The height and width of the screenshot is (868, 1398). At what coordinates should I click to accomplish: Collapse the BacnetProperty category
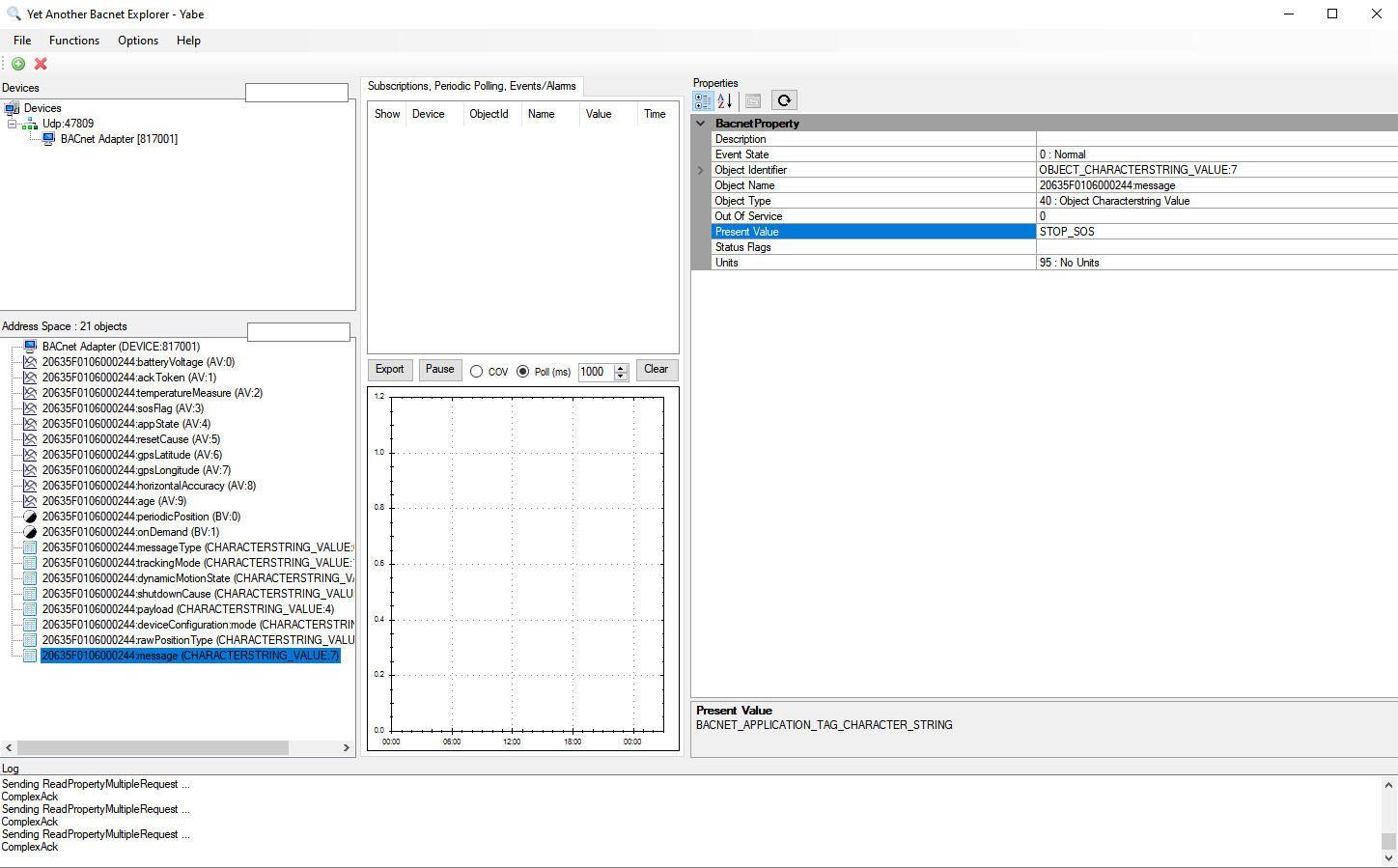(701, 124)
